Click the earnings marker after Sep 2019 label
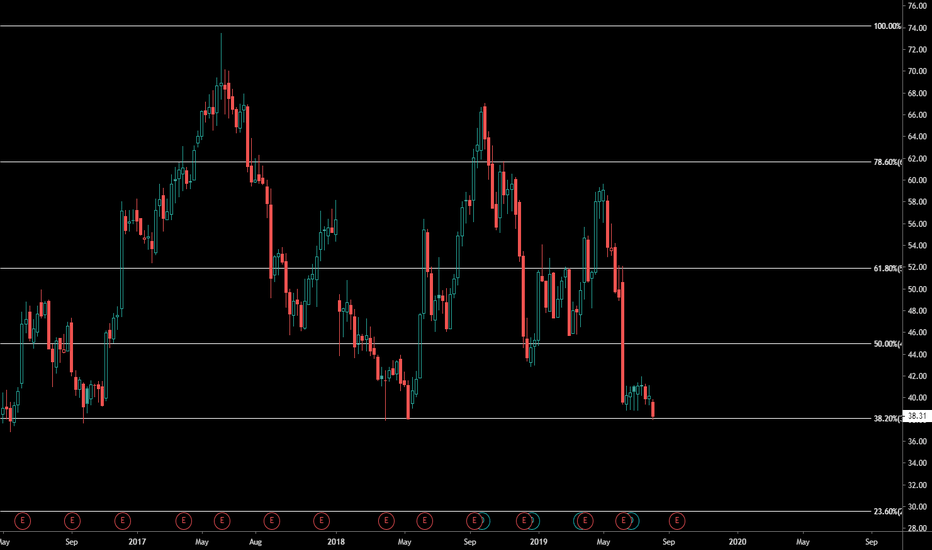This screenshot has height=550, width=932. click(677, 521)
